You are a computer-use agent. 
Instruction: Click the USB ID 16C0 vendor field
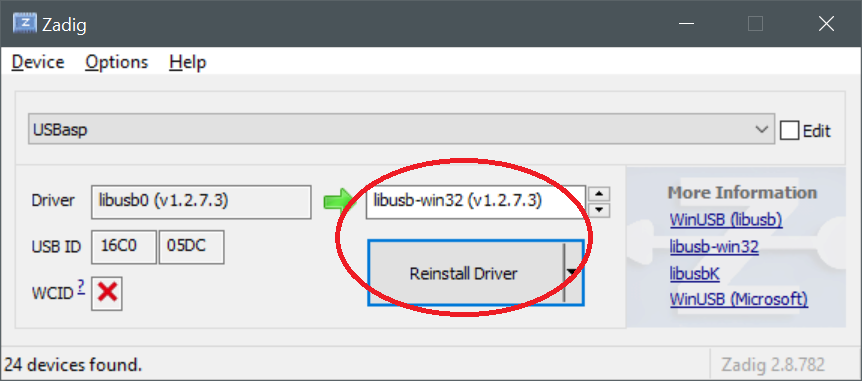coord(124,247)
